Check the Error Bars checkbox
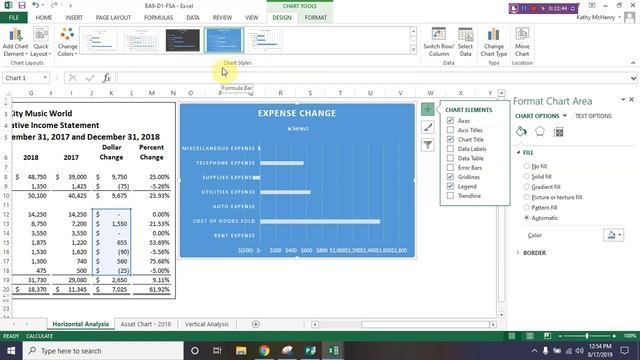The image size is (640, 360). click(x=450, y=168)
